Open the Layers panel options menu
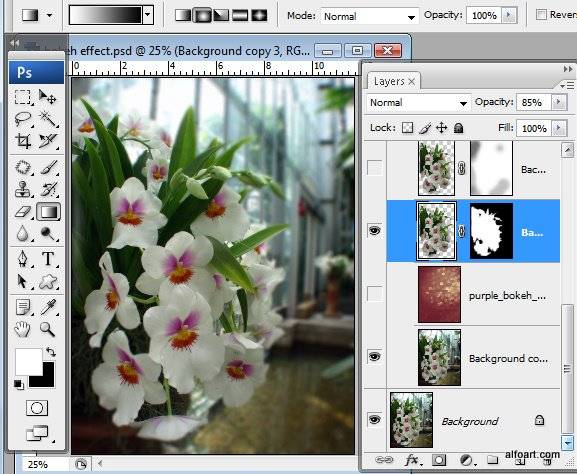This screenshot has height=474, width=577. pyautogui.click(x=567, y=86)
